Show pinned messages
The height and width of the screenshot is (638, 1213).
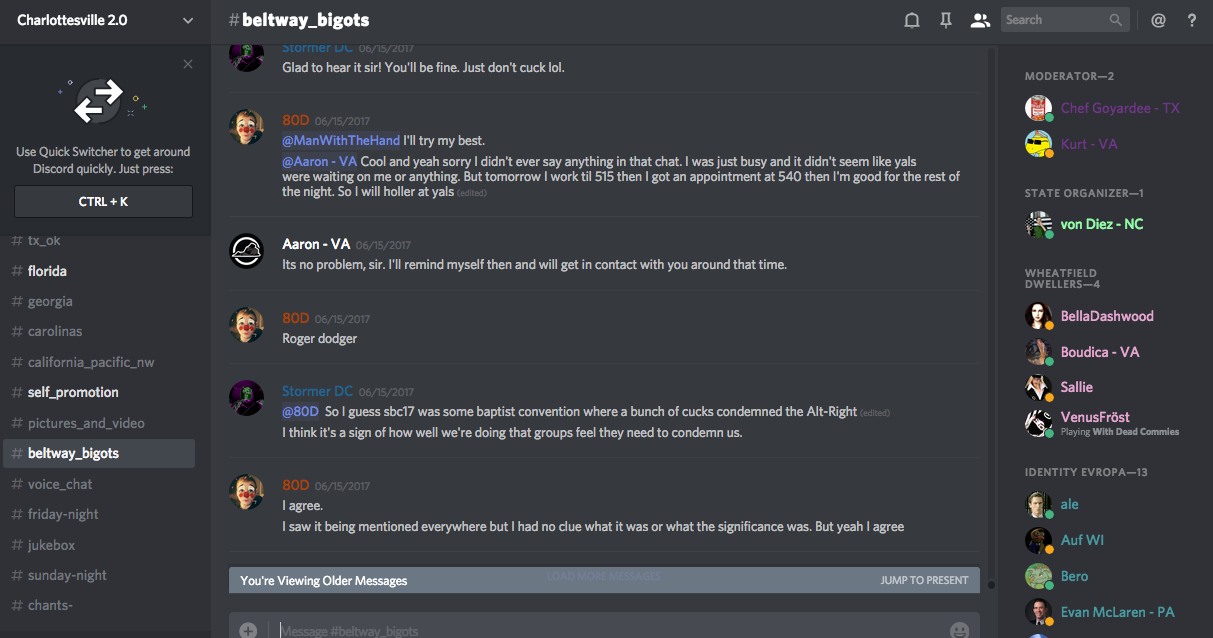click(946, 20)
